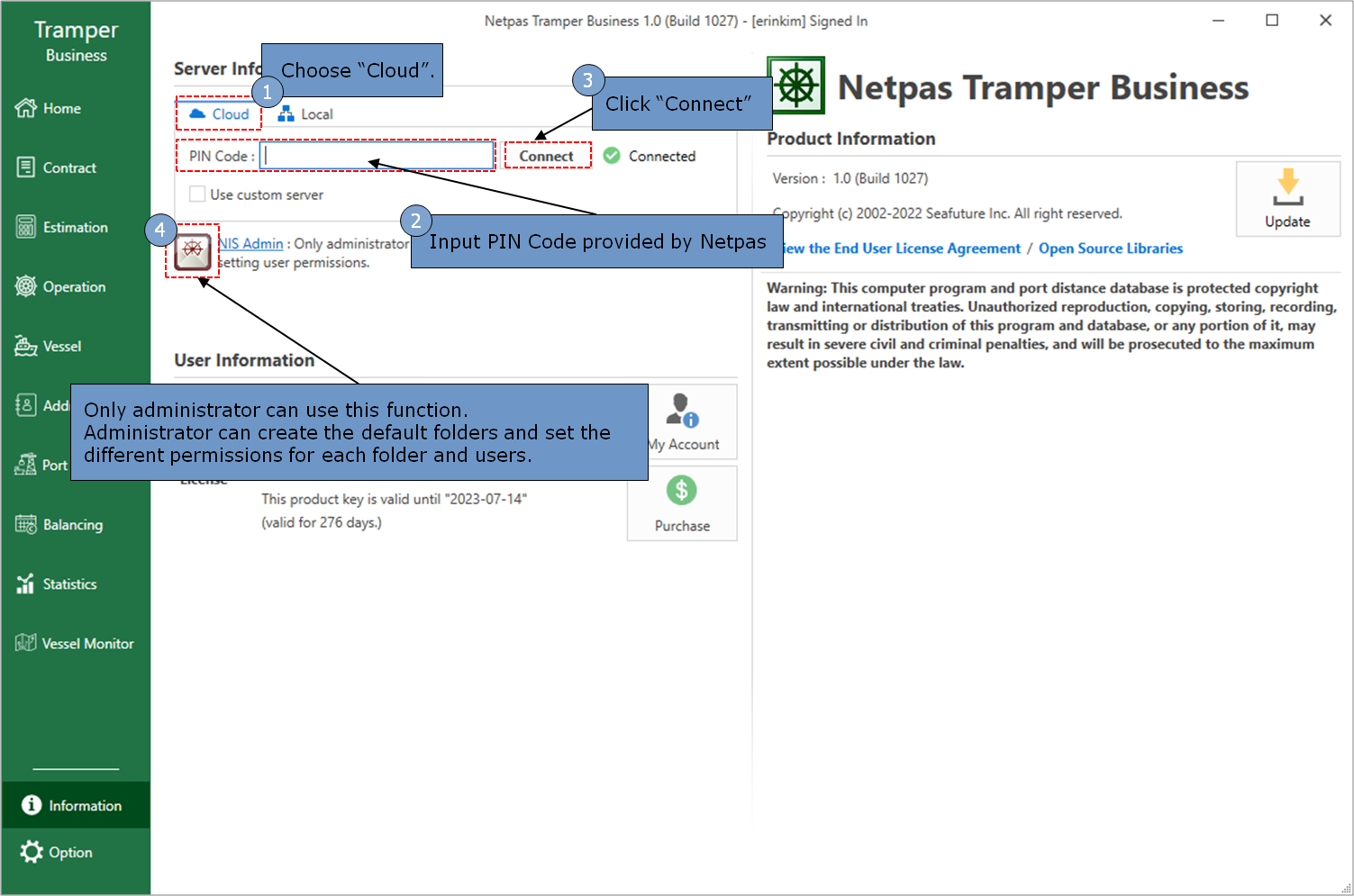1354x896 pixels.
Task: Click the Netpas Tramper Business logo icon
Action: 796,86
